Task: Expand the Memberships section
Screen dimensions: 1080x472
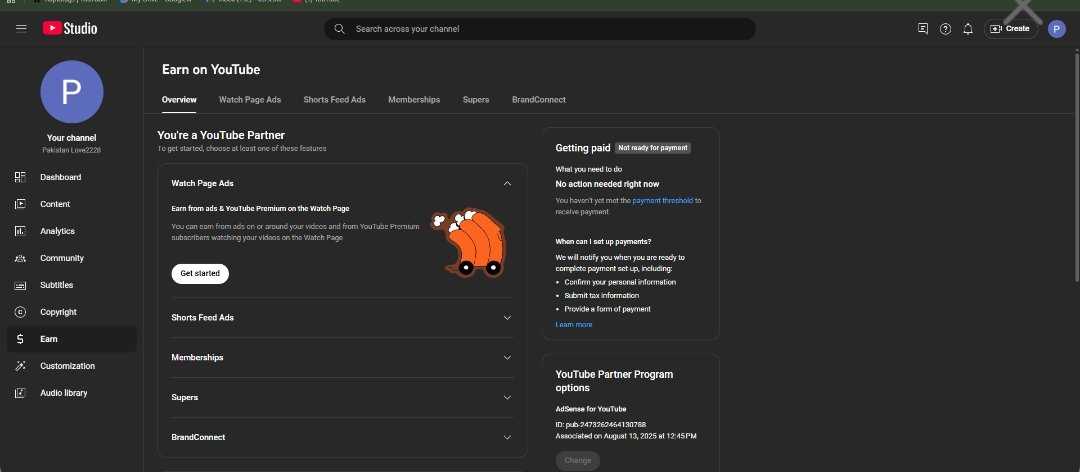Action: (x=507, y=358)
